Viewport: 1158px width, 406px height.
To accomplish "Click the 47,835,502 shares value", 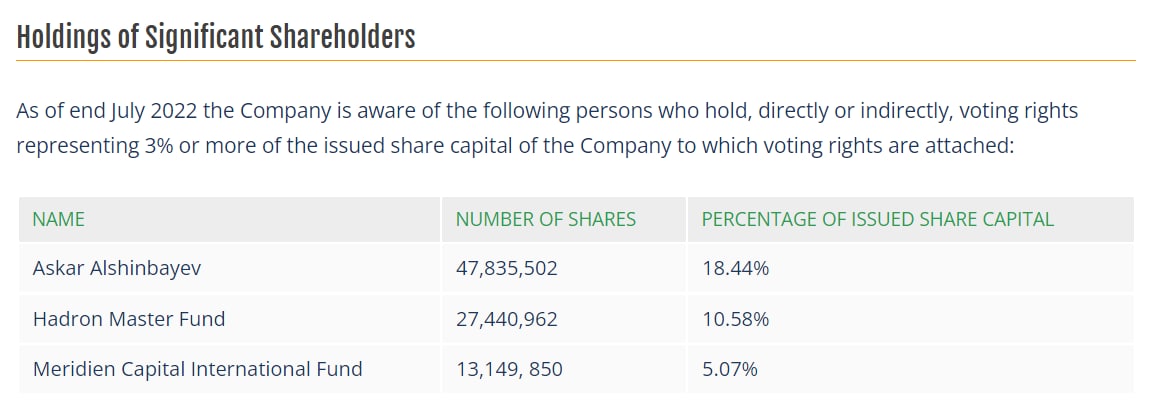I will point(506,268).
